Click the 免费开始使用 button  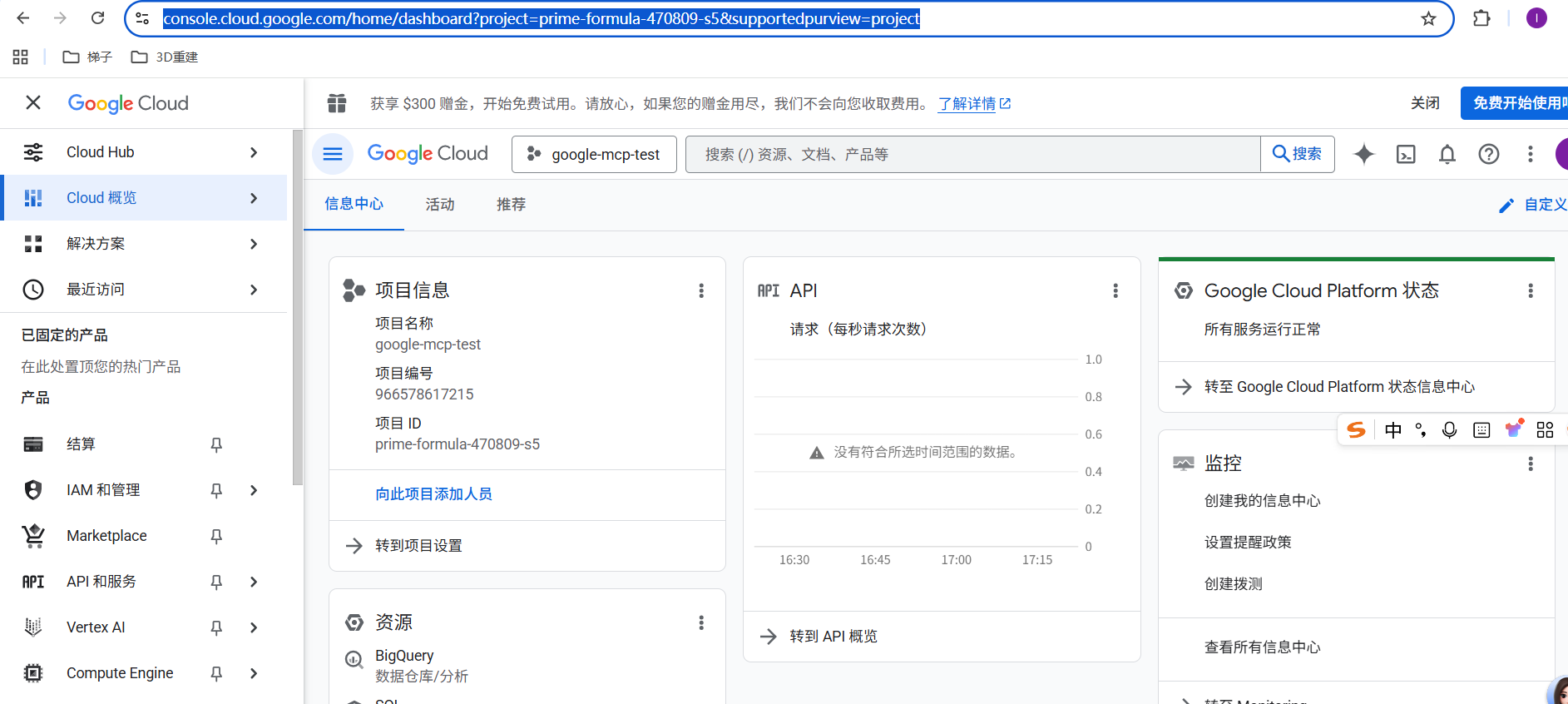(1516, 103)
